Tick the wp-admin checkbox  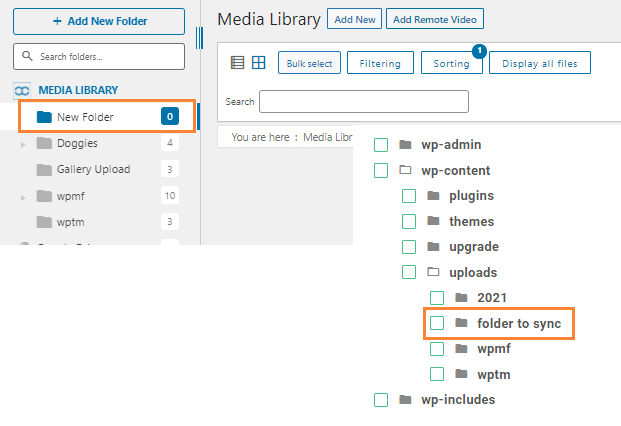[381, 145]
